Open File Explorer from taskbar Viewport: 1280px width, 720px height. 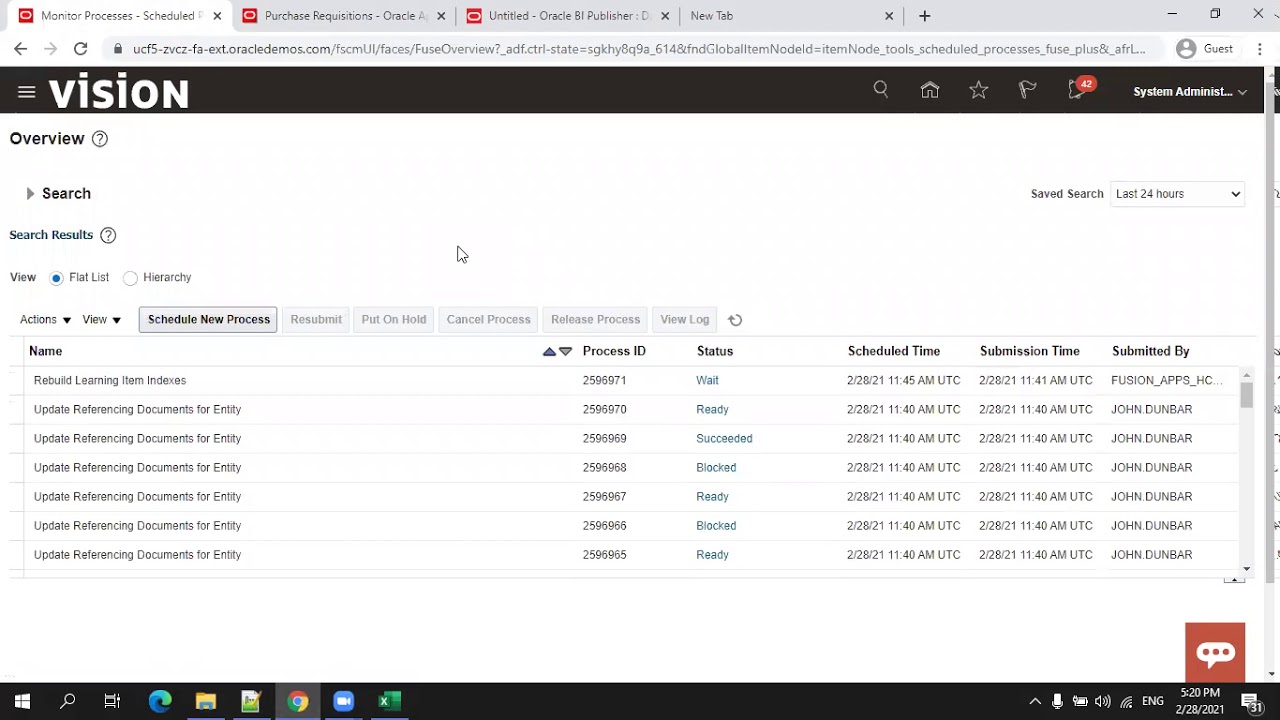[x=206, y=701]
